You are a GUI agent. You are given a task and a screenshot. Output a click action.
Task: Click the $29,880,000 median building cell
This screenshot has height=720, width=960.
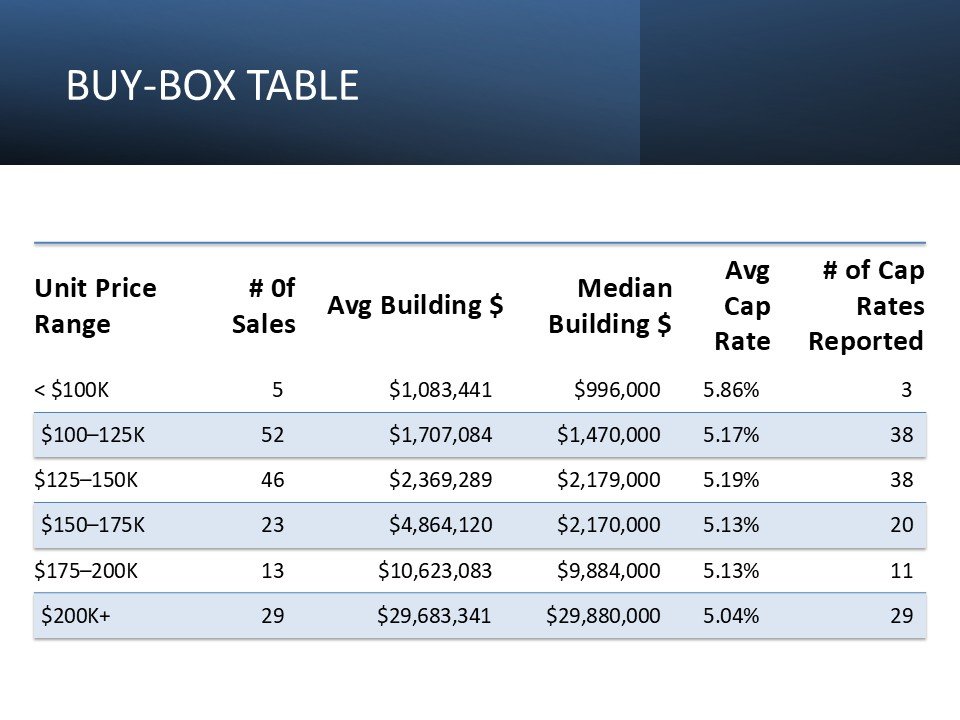point(604,615)
